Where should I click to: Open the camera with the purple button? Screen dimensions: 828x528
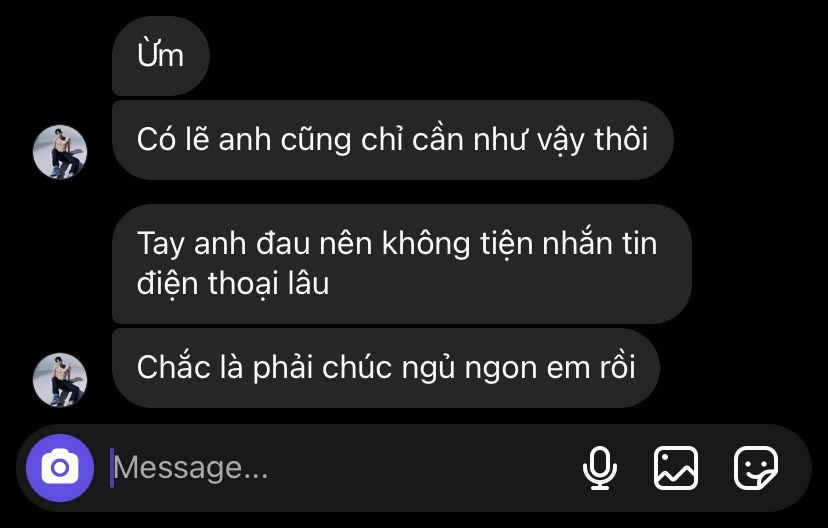point(60,468)
